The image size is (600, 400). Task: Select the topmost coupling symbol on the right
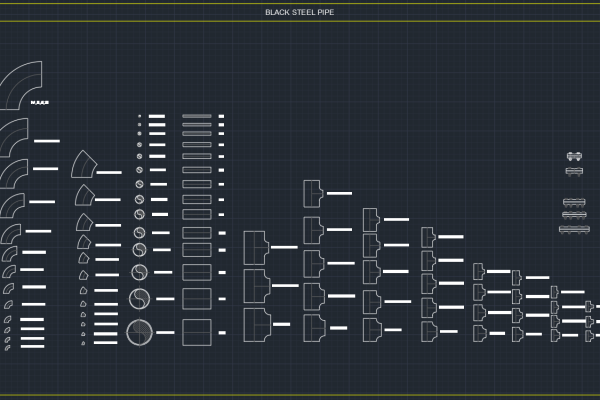(574, 157)
